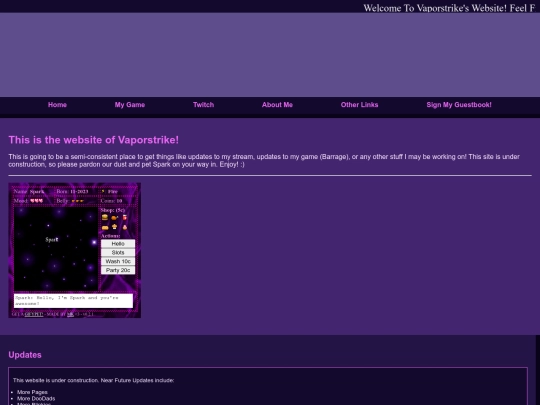Viewport: 540px width, 405px height.
Task: Buy the red drink cup shop item
Action: tap(125, 217)
